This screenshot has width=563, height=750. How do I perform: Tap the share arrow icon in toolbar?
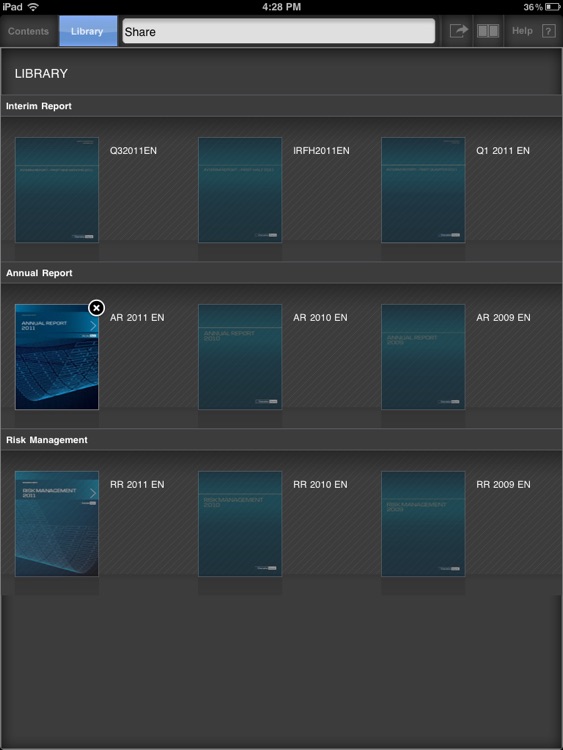pos(458,31)
